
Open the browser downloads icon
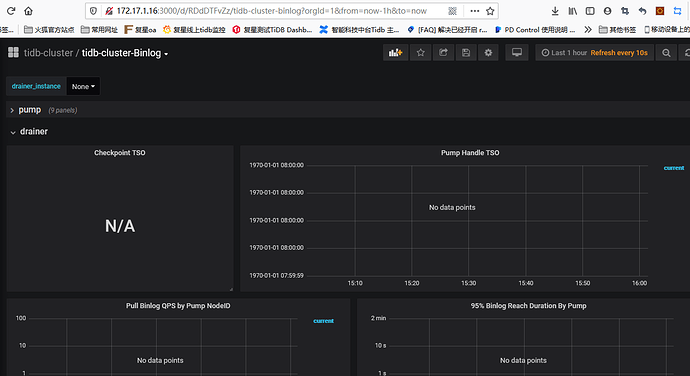coord(555,11)
